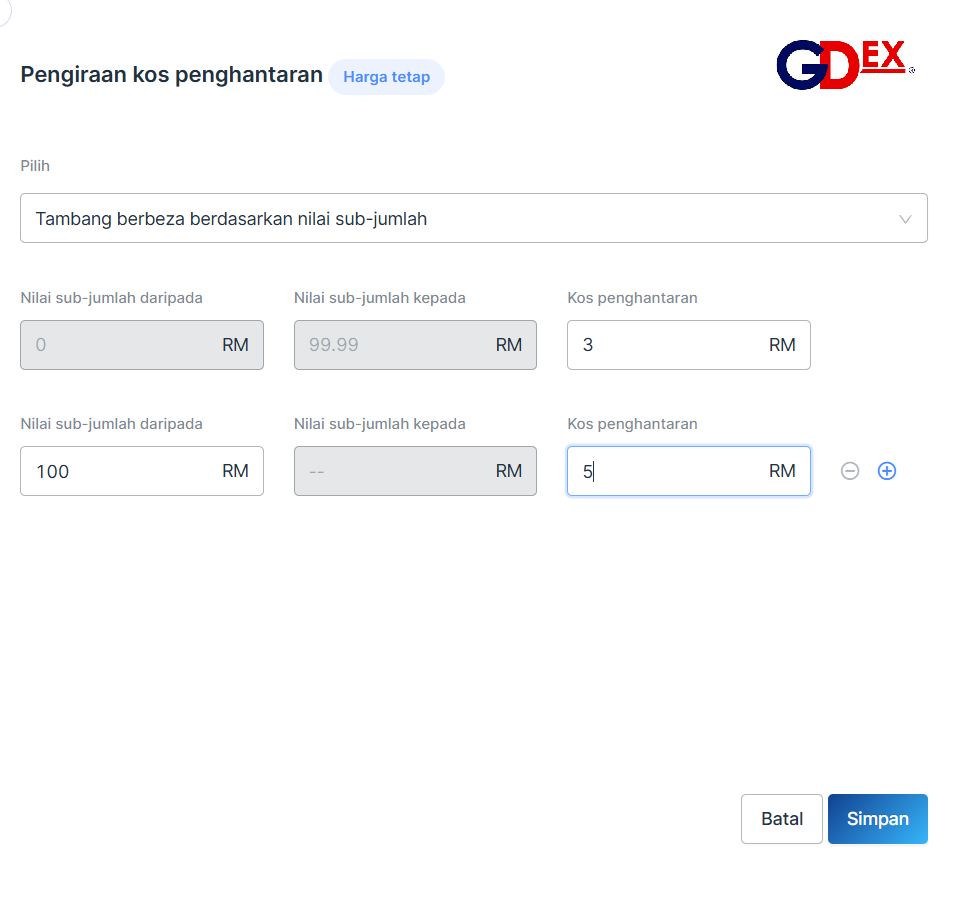The image size is (964, 921).
Task: Click the chevron arrow of the Pilih dropdown
Action: tap(905, 219)
